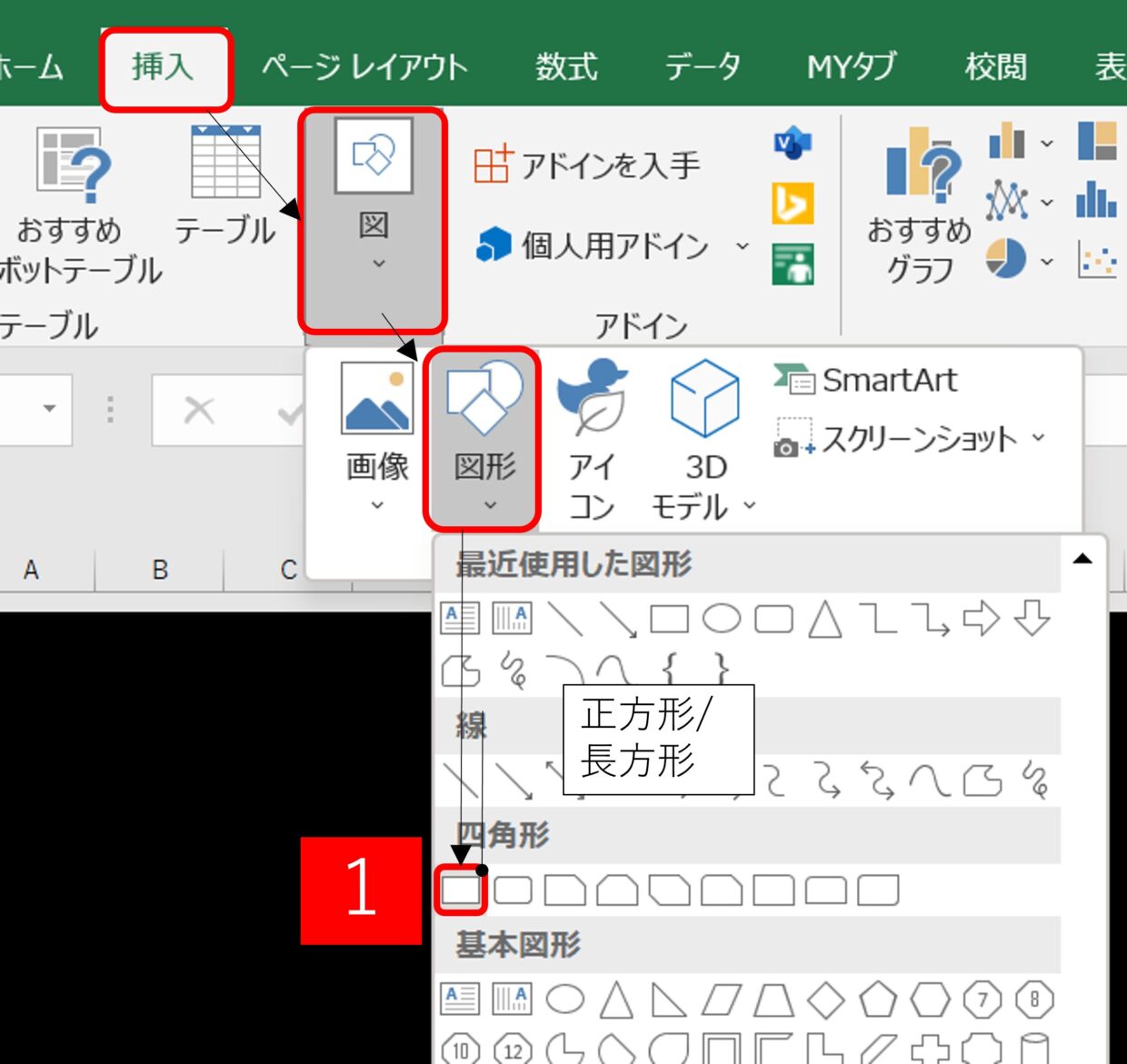Select the rectangle under 四角形
This screenshot has height=1064, width=1127.
pyautogui.click(x=461, y=890)
